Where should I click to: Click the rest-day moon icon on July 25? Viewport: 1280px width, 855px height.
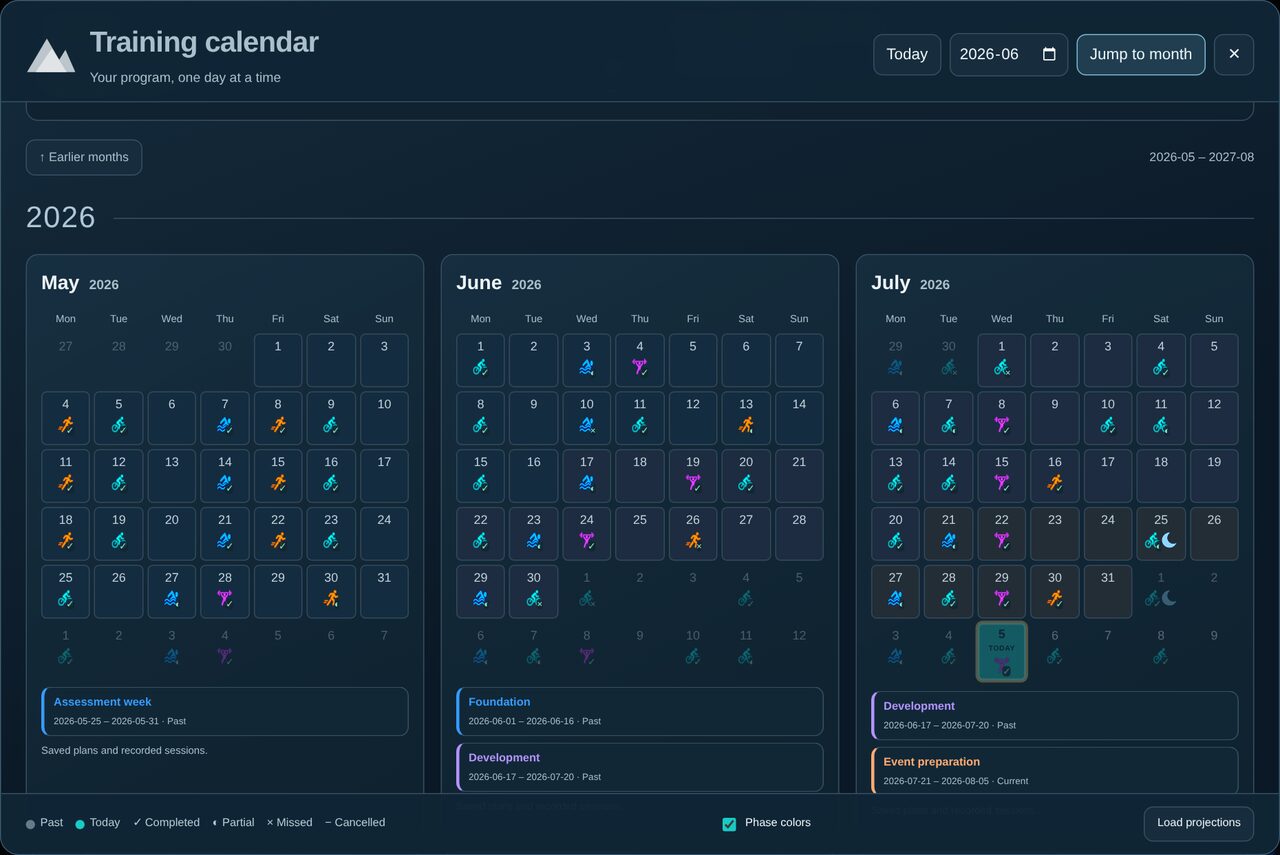click(x=1169, y=540)
